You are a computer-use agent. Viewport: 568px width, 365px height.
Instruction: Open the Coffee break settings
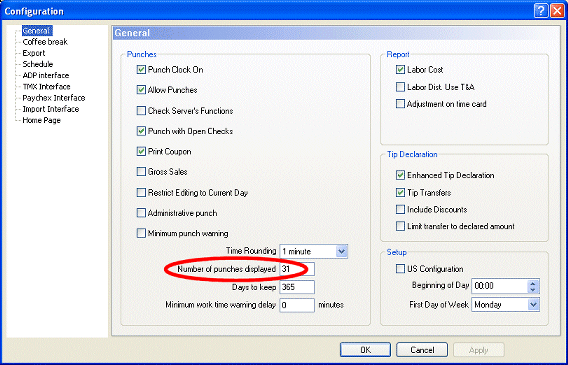pyautogui.click(x=45, y=42)
